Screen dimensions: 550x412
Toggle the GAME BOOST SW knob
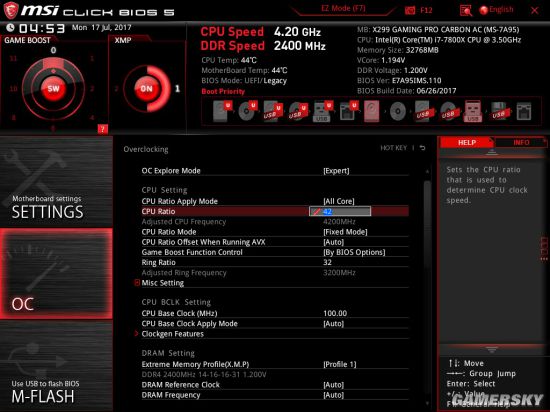pos(53,88)
